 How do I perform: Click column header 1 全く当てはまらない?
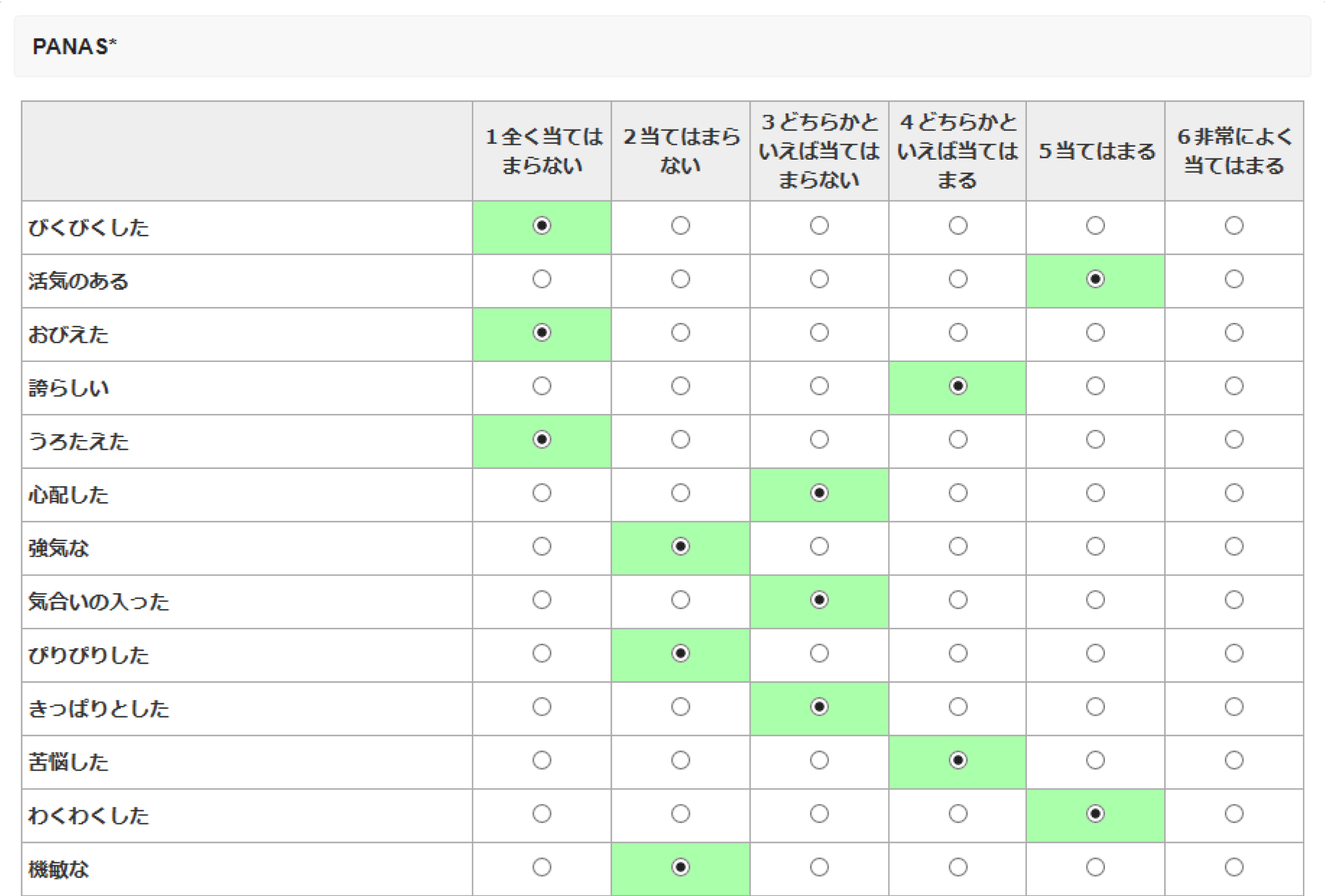542,151
